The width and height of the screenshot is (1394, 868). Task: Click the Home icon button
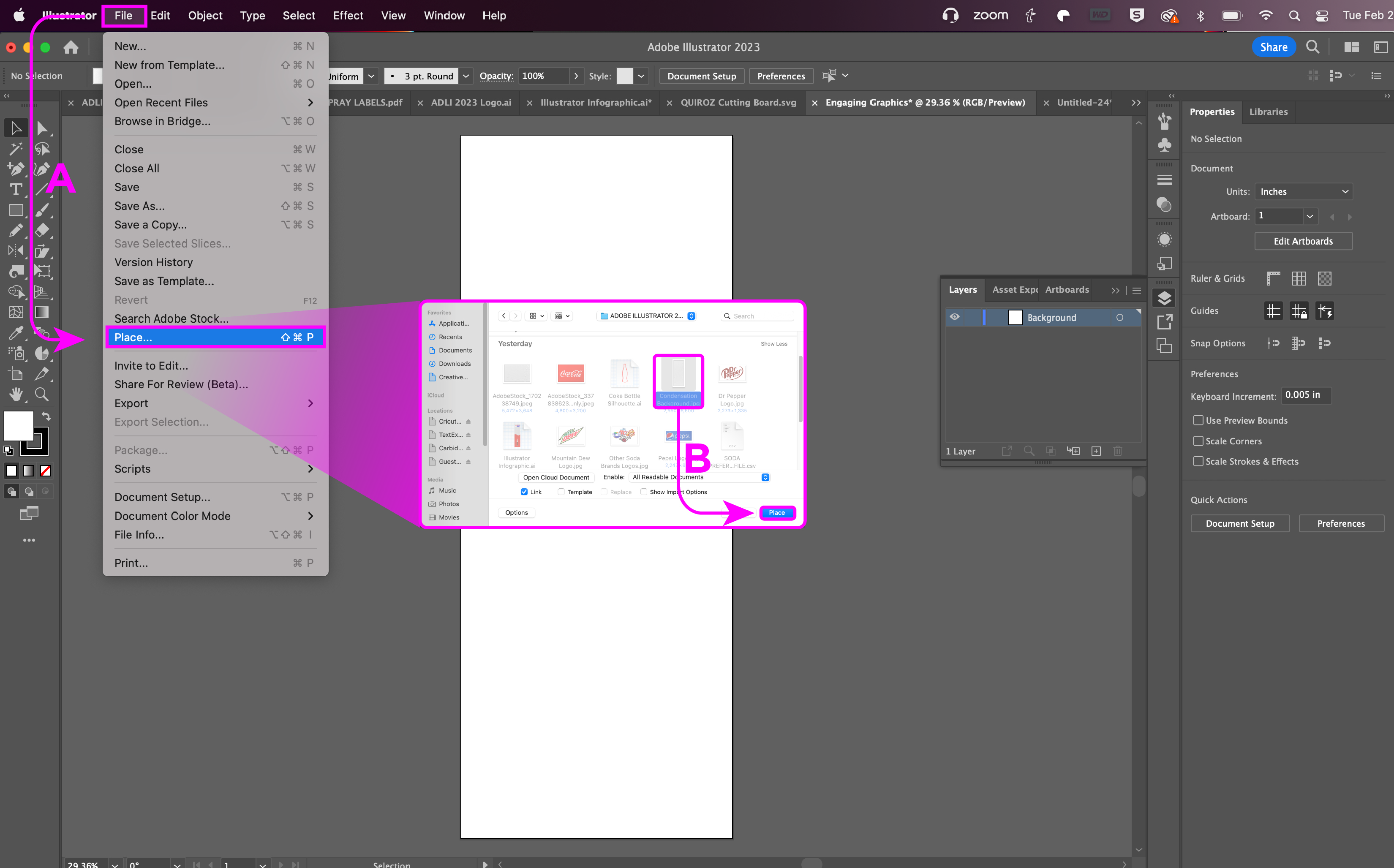click(x=71, y=47)
